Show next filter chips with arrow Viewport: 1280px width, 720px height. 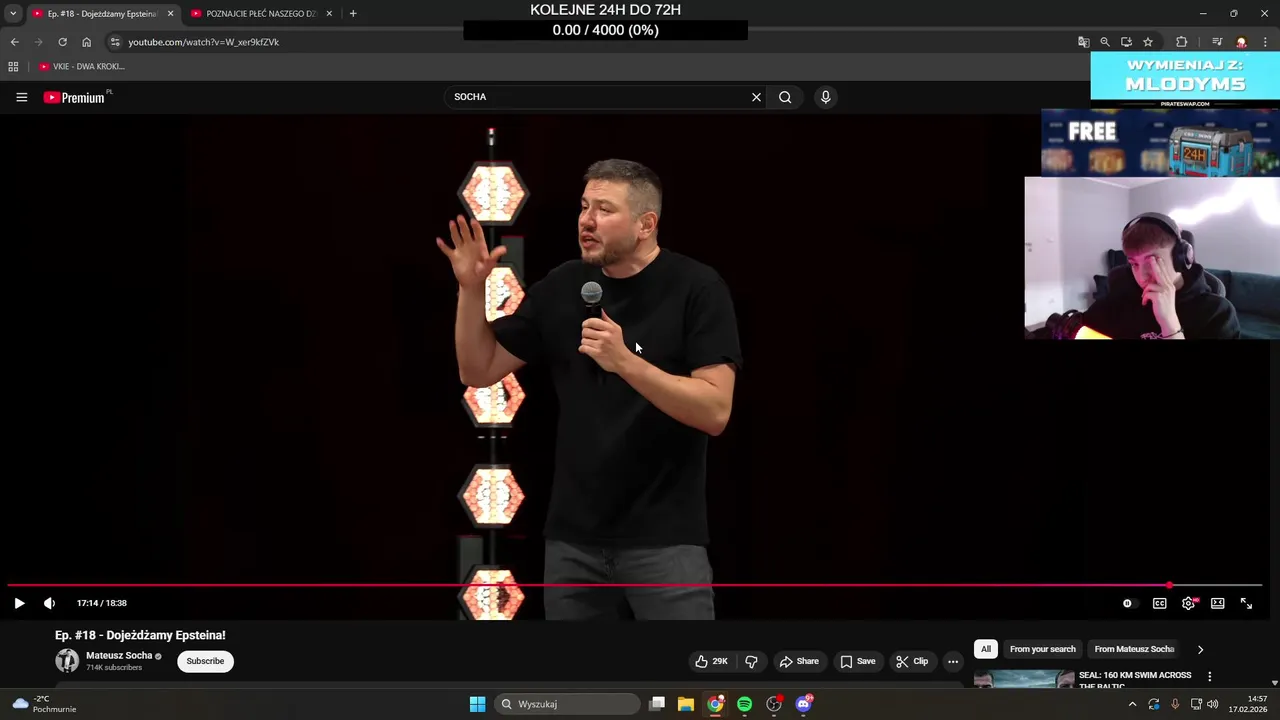click(1200, 649)
